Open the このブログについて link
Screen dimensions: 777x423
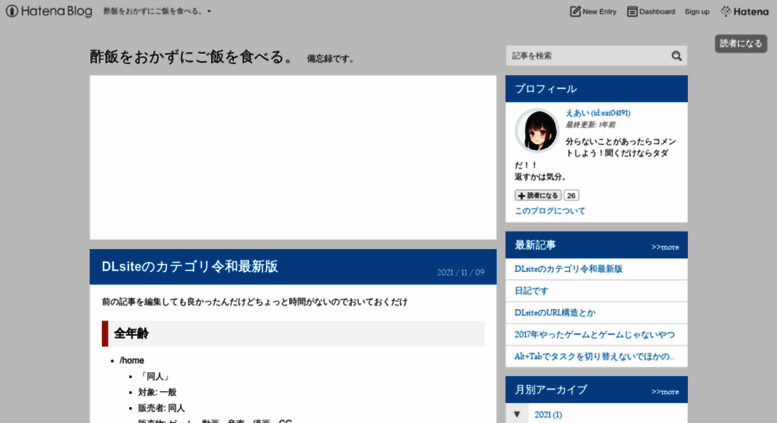click(x=550, y=211)
